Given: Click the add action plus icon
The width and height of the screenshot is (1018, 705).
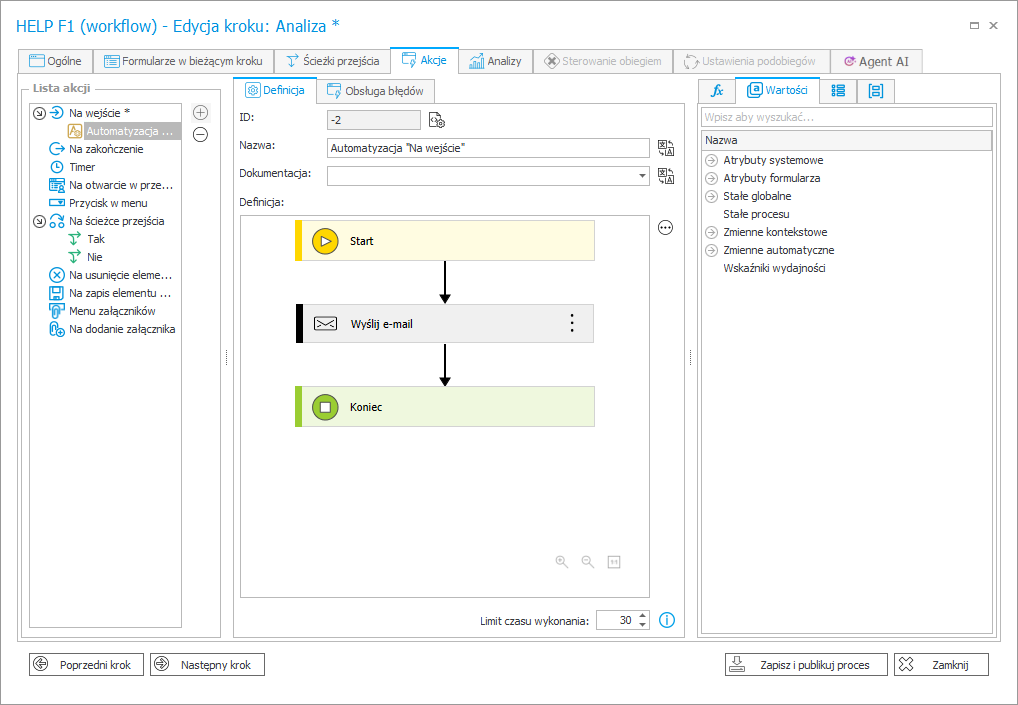Looking at the screenshot, I should pyautogui.click(x=200, y=113).
